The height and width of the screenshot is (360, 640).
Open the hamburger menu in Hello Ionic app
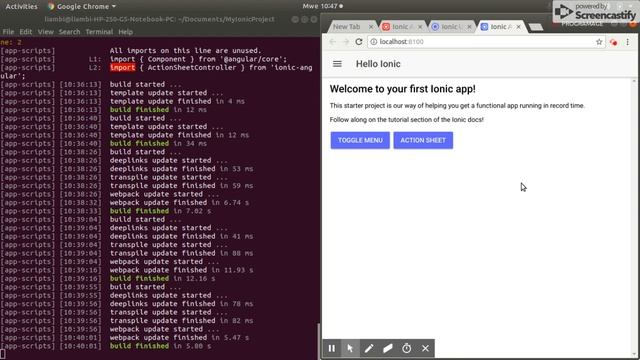337,64
